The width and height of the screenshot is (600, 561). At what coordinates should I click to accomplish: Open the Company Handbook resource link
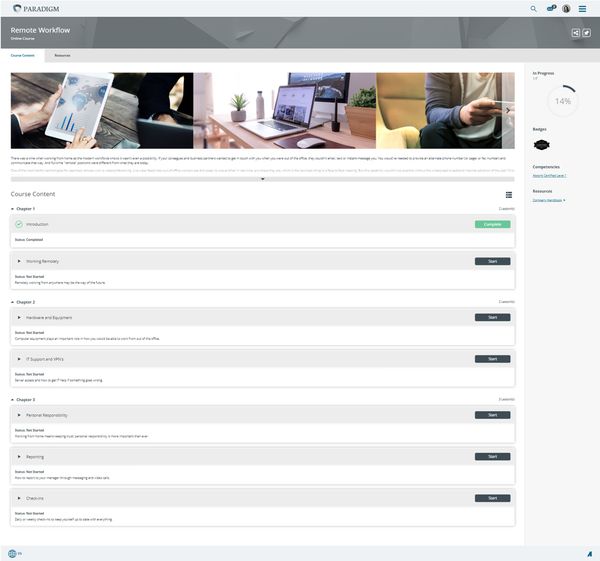(x=548, y=200)
